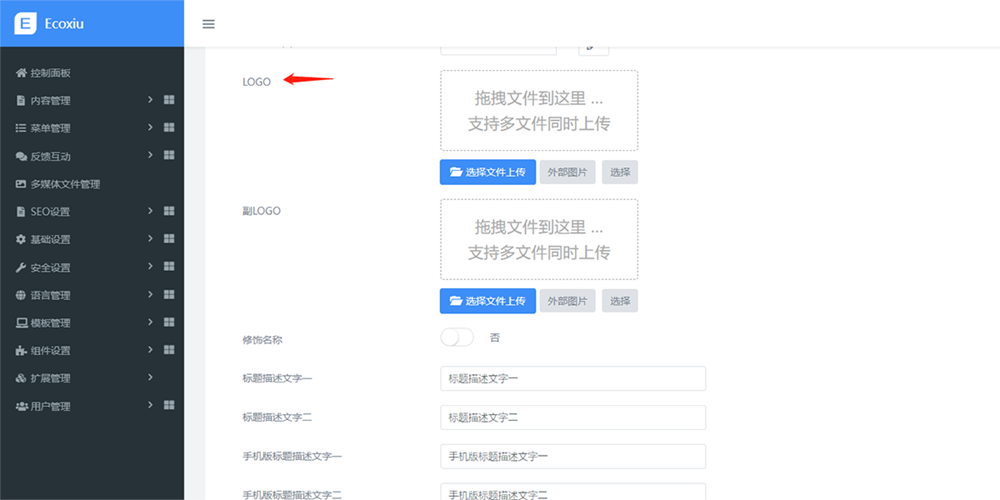Viewport: 1000px width, 500px height.
Task: Click the 标题描述文字一 input field
Action: pyautogui.click(x=573, y=378)
